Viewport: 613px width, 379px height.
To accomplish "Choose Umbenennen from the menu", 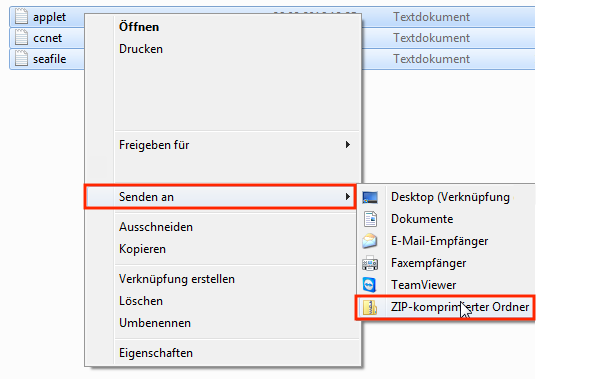I will 155,323.
